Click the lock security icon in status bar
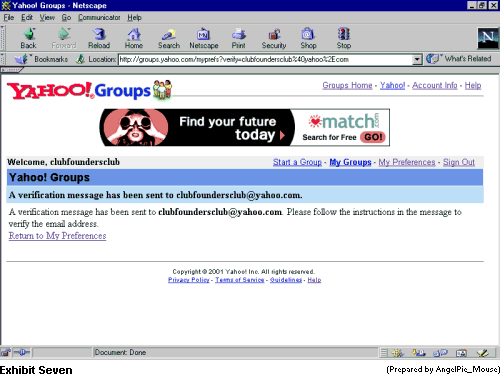Screen dimensions: 500x375 point(6,352)
